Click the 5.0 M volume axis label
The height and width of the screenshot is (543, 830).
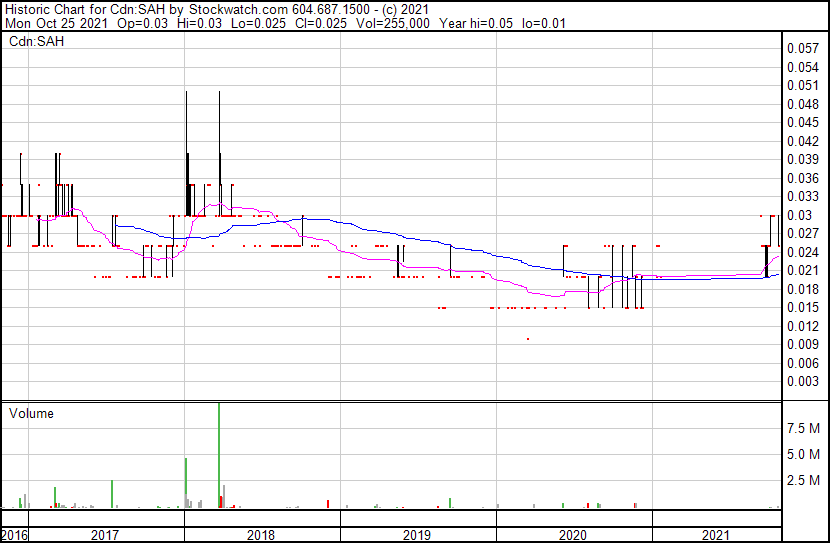[x=804, y=454]
